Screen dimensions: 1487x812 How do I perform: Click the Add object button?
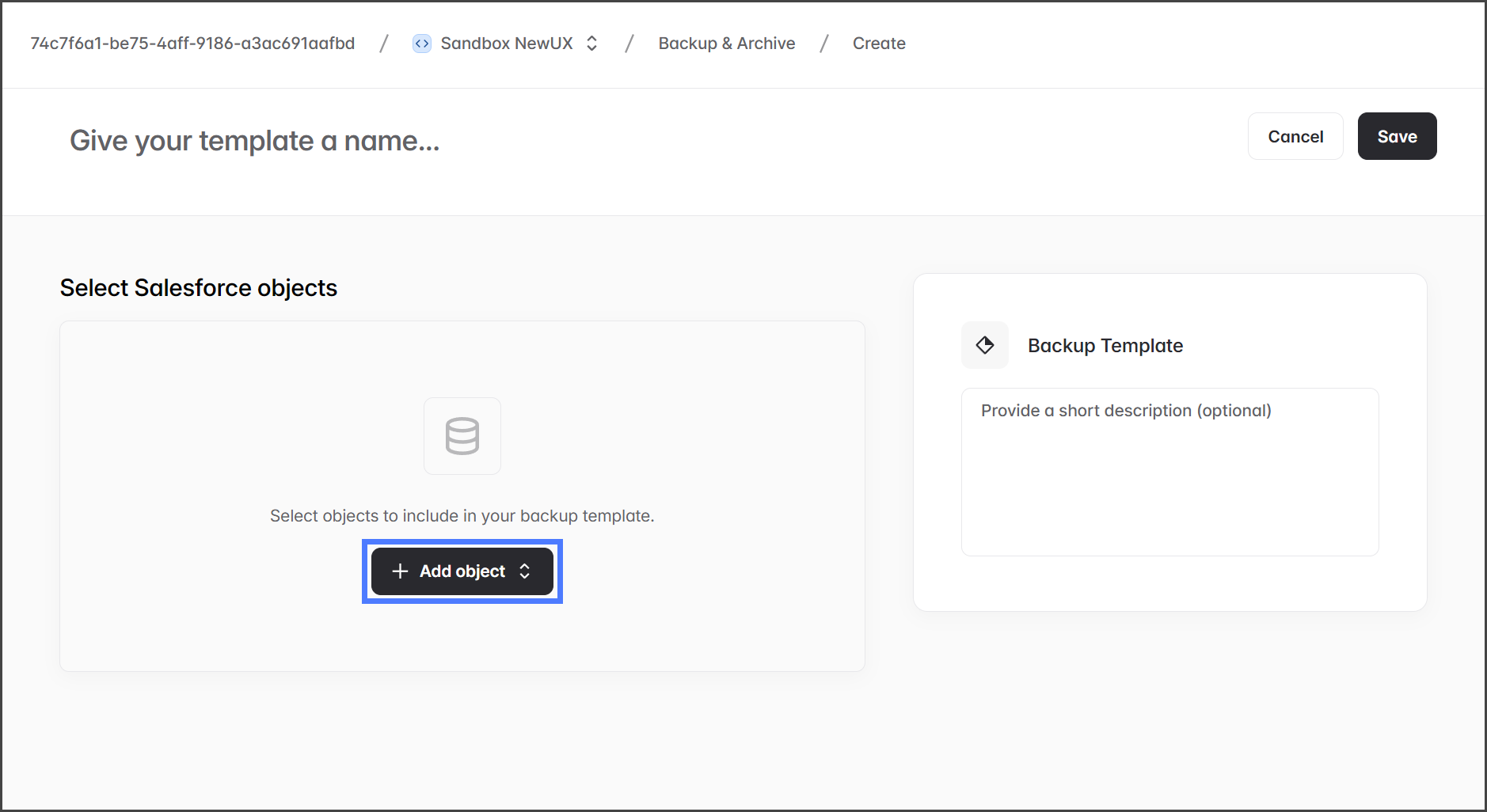pos(462,571)
